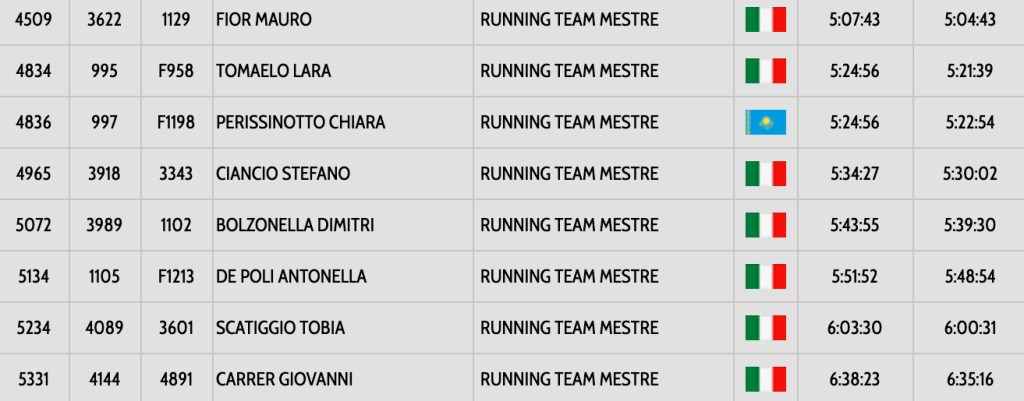Image resolution: width=1024 pixels, height=401 pixels.
Task: Click the Italian flag beside Bolzonella Dimitri
Action: tap(765, 225)
